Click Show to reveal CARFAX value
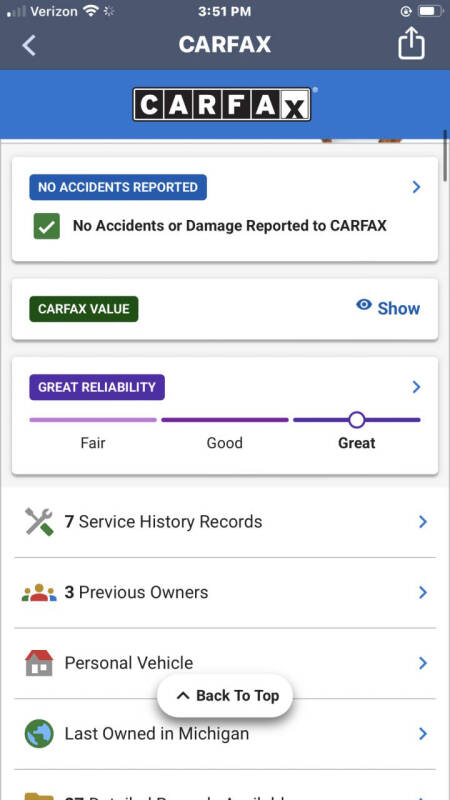The width and height of the screenshot is (450, 800). [398, 308]
